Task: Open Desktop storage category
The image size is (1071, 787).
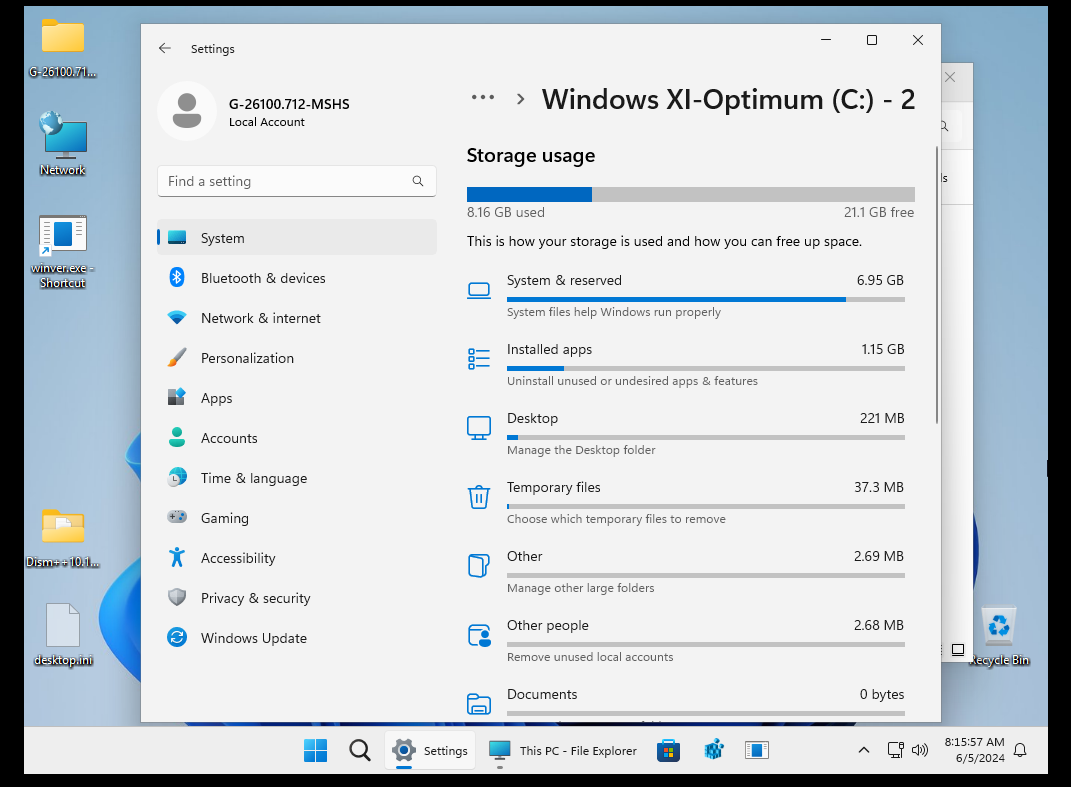Action: point(686,434)
